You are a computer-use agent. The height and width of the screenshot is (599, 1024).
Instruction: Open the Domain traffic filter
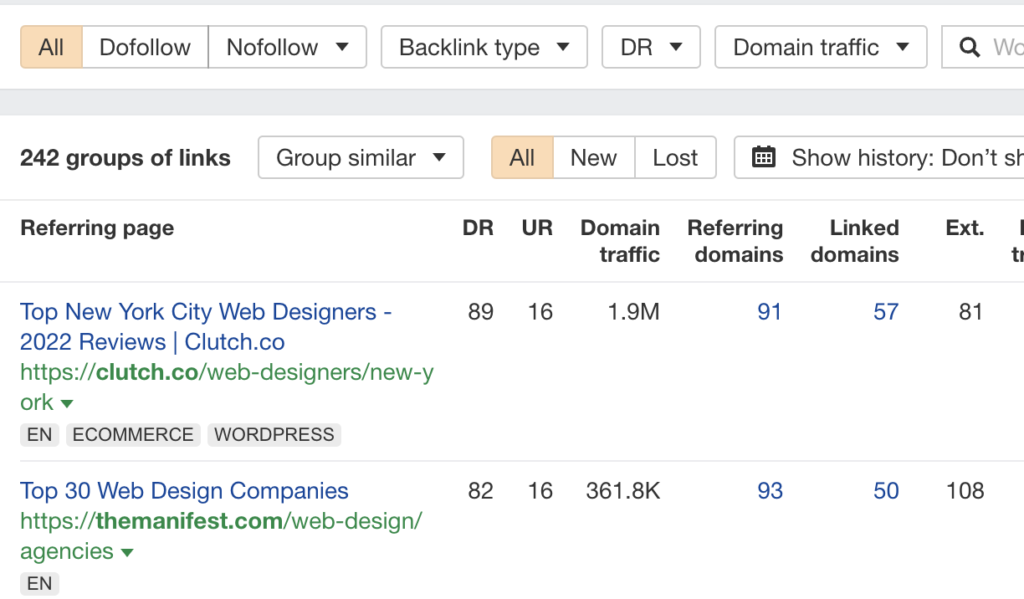[x=820, y=47]
